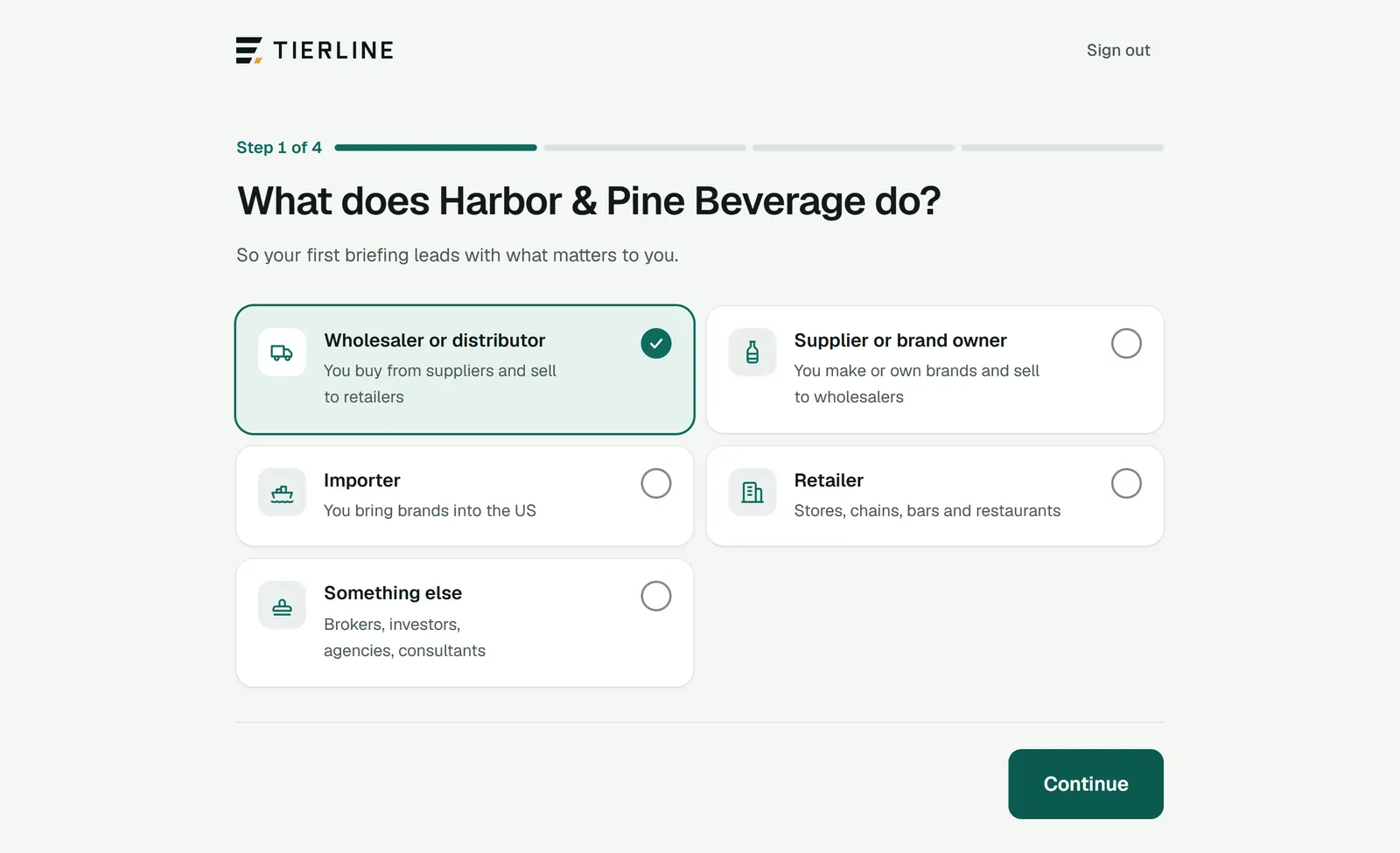Screen dimensions: 1400x853
Task: Click the ship icon on the Importer card
Action: (x=282, y=493)
